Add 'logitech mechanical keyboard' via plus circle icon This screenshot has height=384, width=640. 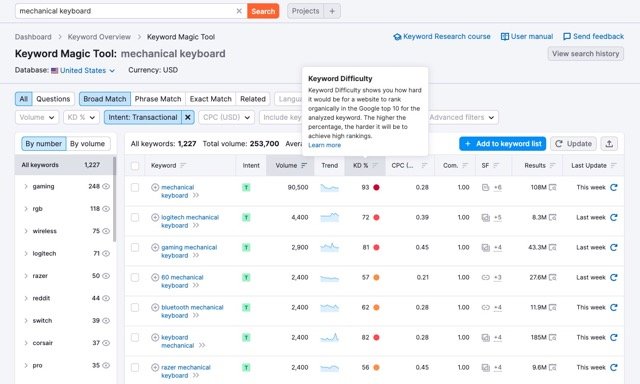tap(155, 218)
